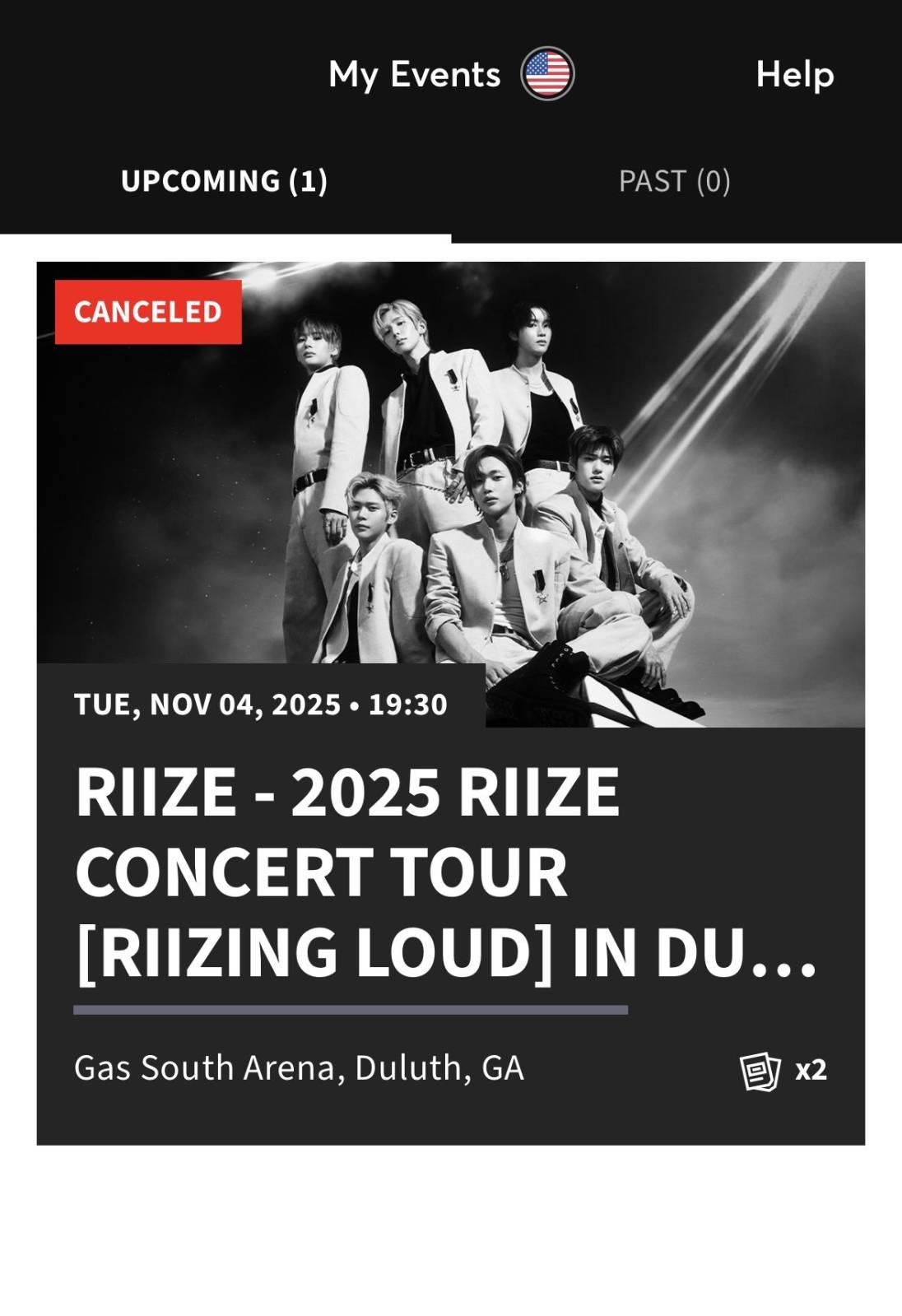Screen dimensions: 902x1316
Task: Tap the white underline below UPCOMING
Action: tap(225, 239)
